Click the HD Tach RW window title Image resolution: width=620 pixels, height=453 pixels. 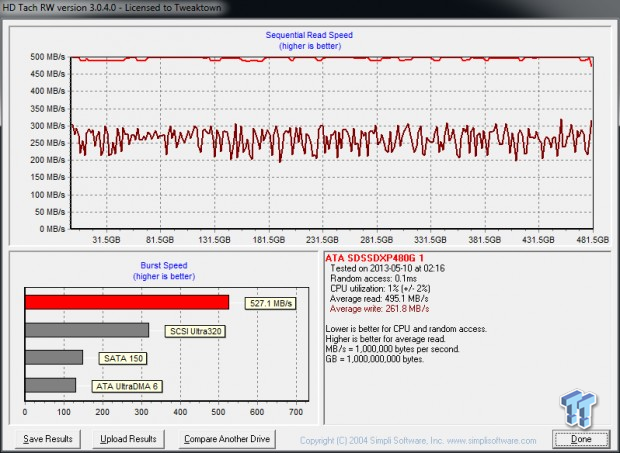(112, 8)
